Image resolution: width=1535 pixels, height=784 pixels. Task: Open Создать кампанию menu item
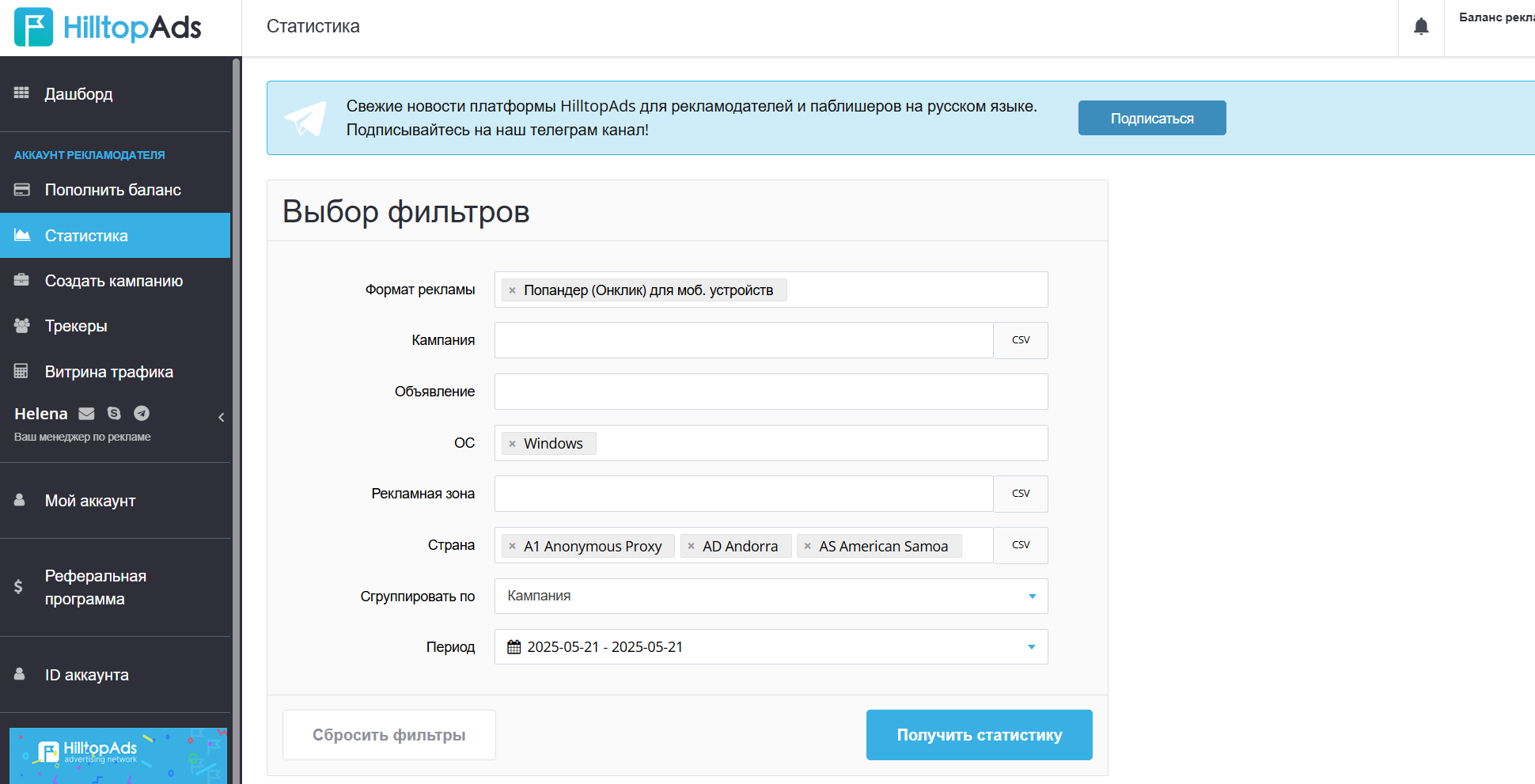coord(116,281)
